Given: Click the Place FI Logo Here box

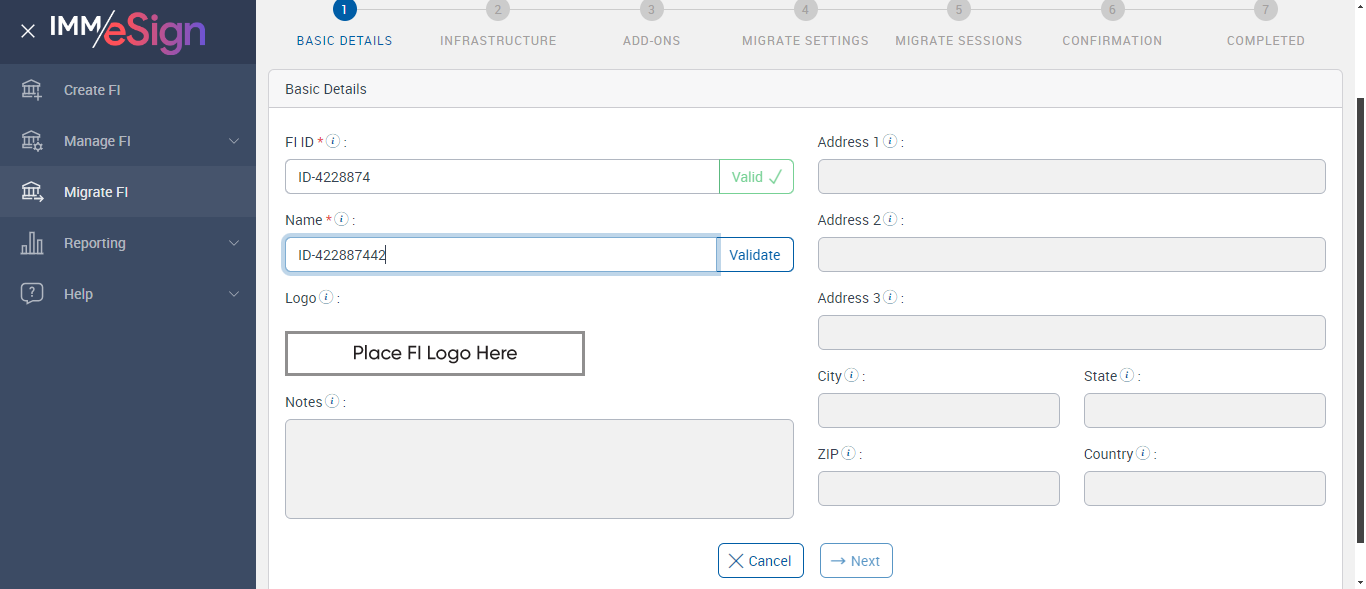Looking at the screenshot, I should tap(435, 353).
